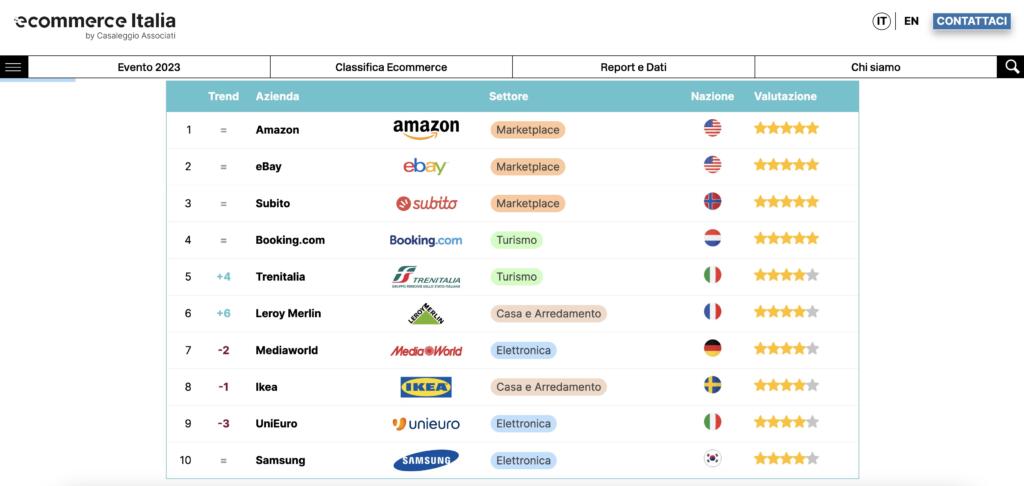Image resolution: width=1024 pixels, height=486 pixels.
Task: Go to ecommerce Italia homepage logo
Action: point(95,25)
